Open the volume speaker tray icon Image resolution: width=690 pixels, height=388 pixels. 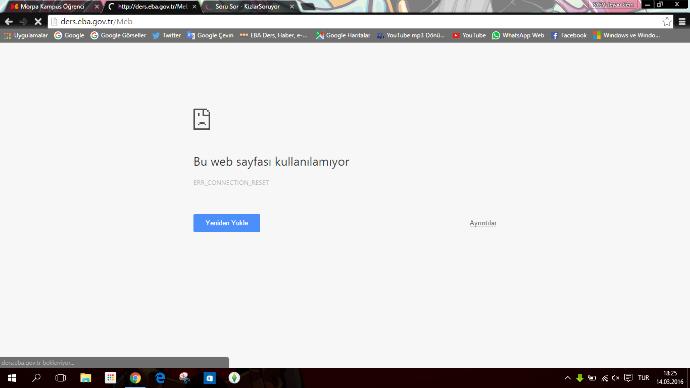pos(616,378)
